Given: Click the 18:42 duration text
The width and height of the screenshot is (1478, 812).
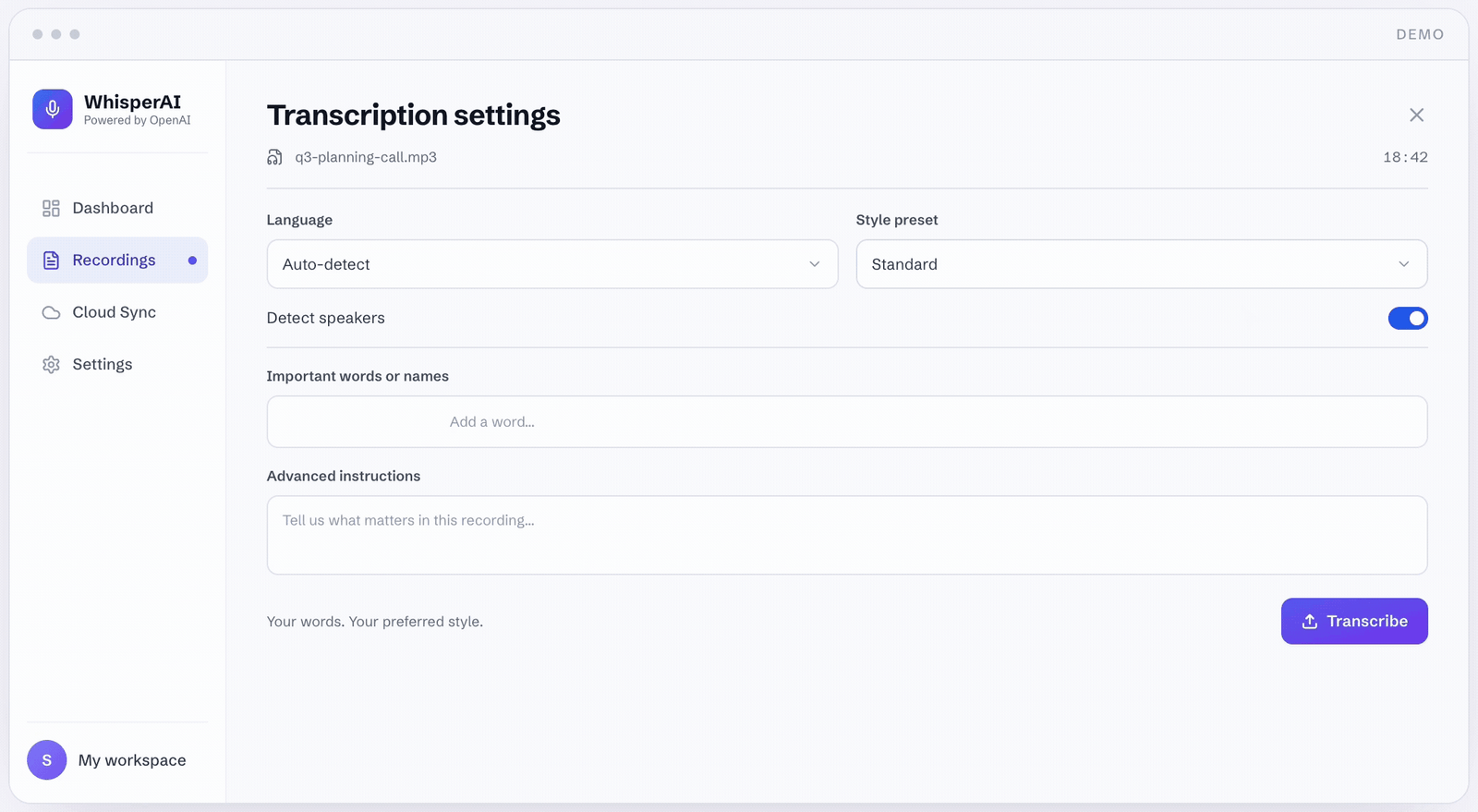Looking at the screenshot, I should (1405, 157).
